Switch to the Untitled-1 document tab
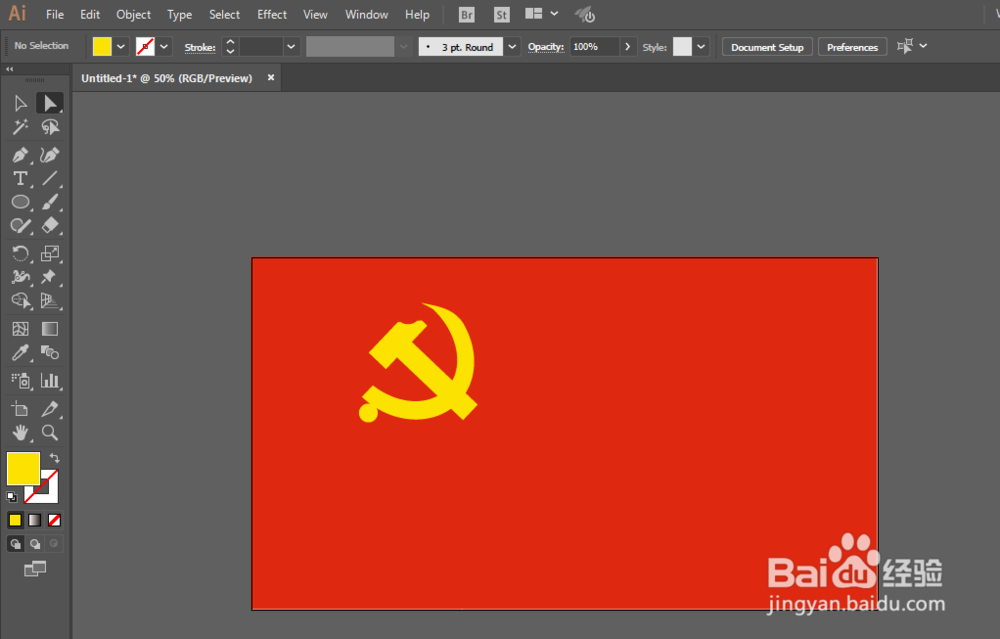 (167, 78)
